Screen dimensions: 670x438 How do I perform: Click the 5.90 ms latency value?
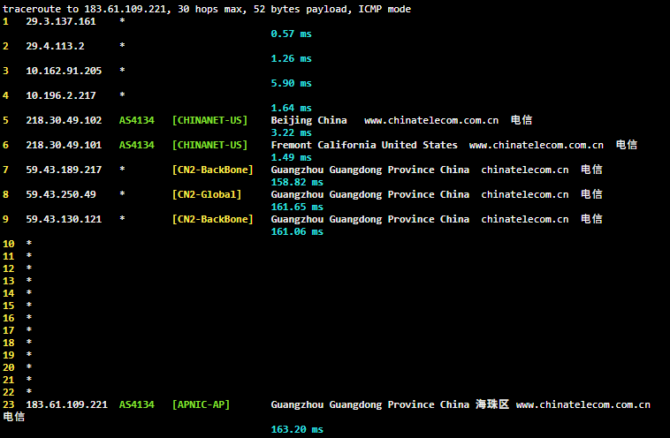coord(291,83)
